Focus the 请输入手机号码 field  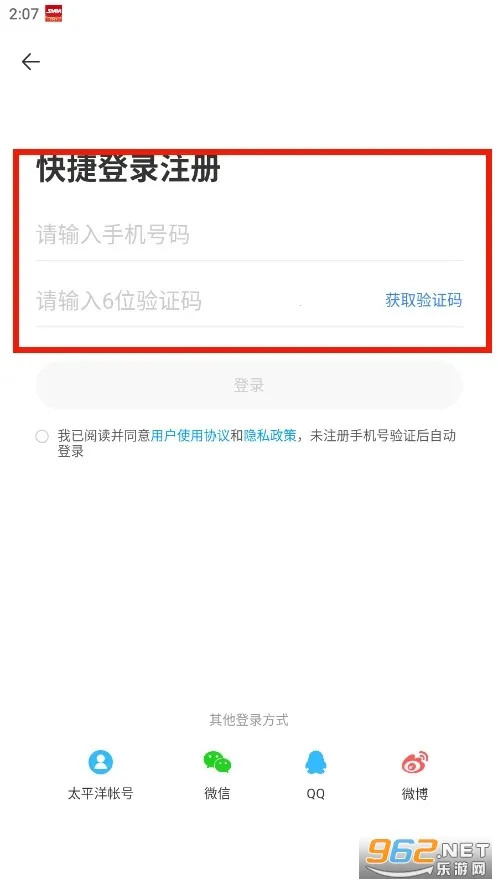click(250, 235)
